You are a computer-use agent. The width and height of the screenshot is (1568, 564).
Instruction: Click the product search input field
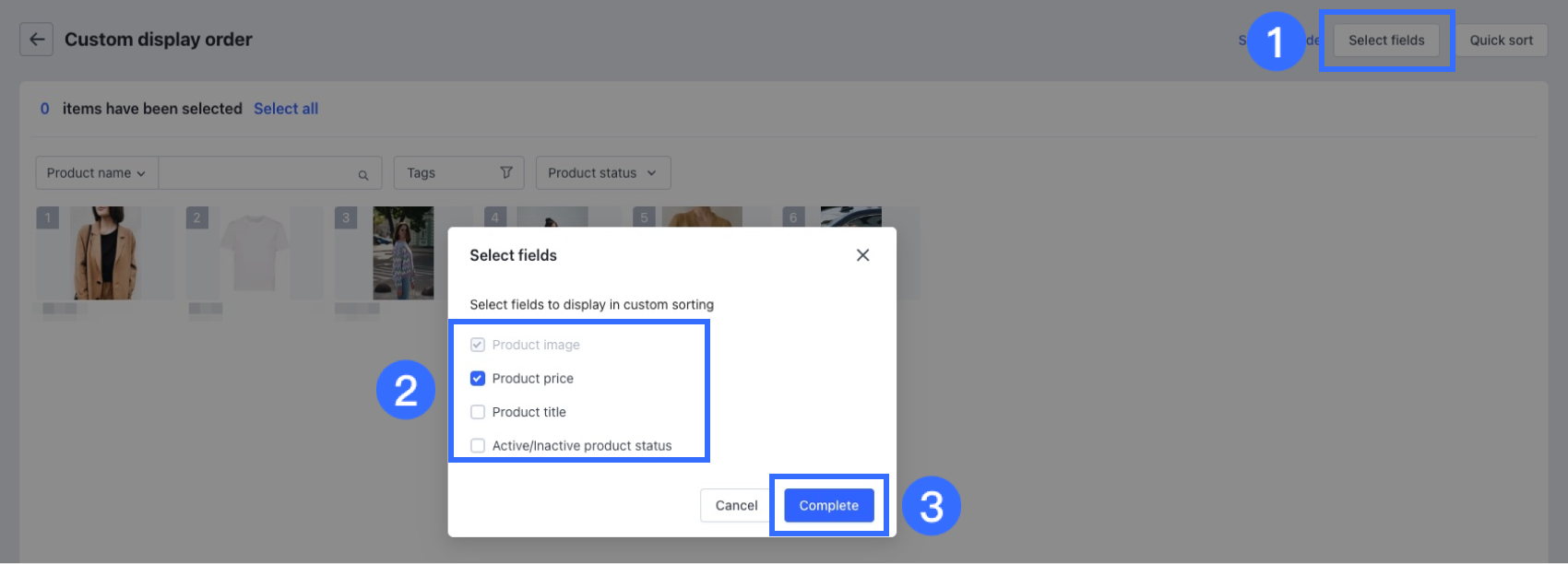click(258, 173)
